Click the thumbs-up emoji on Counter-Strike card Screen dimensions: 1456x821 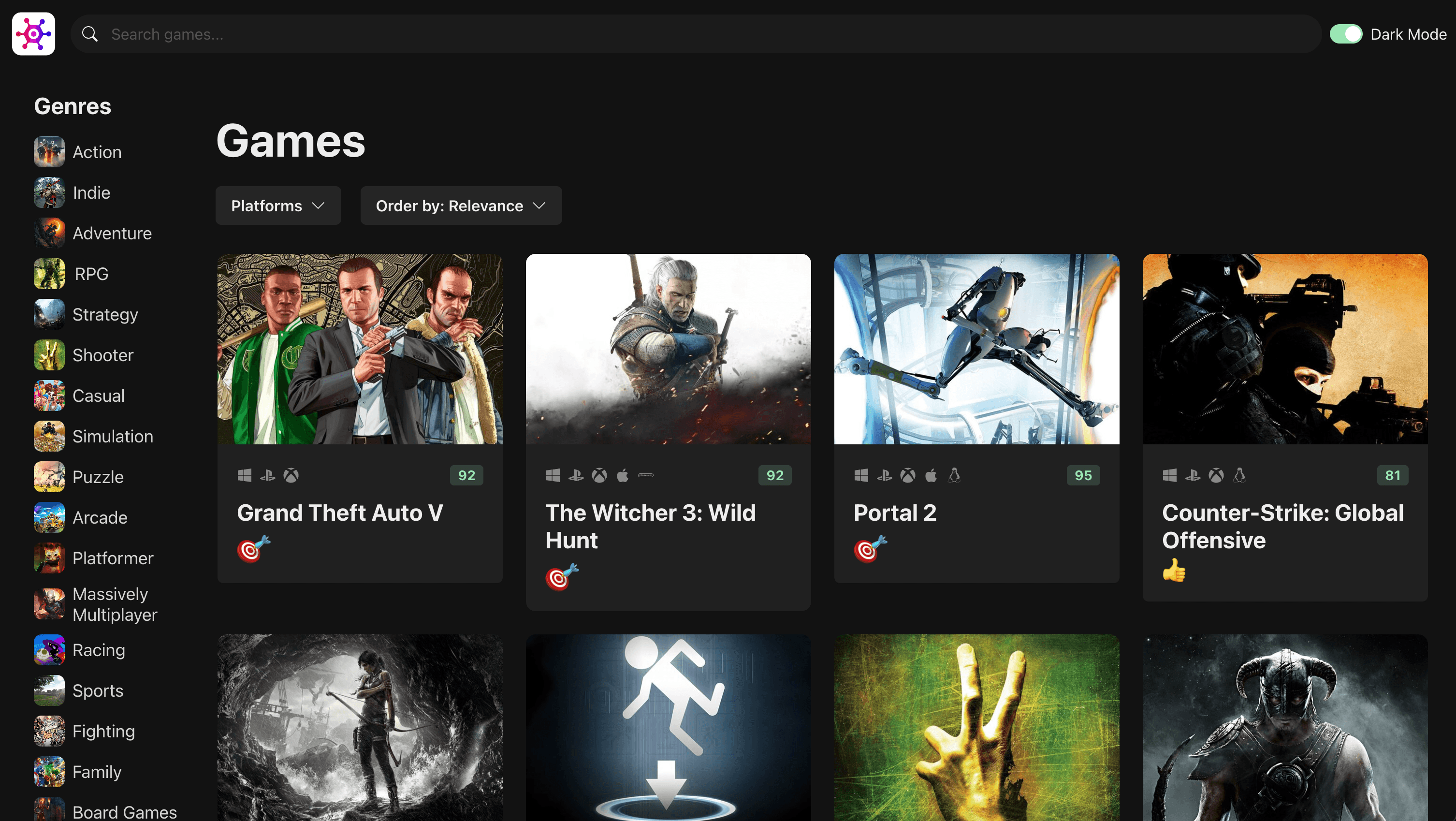1174,570
